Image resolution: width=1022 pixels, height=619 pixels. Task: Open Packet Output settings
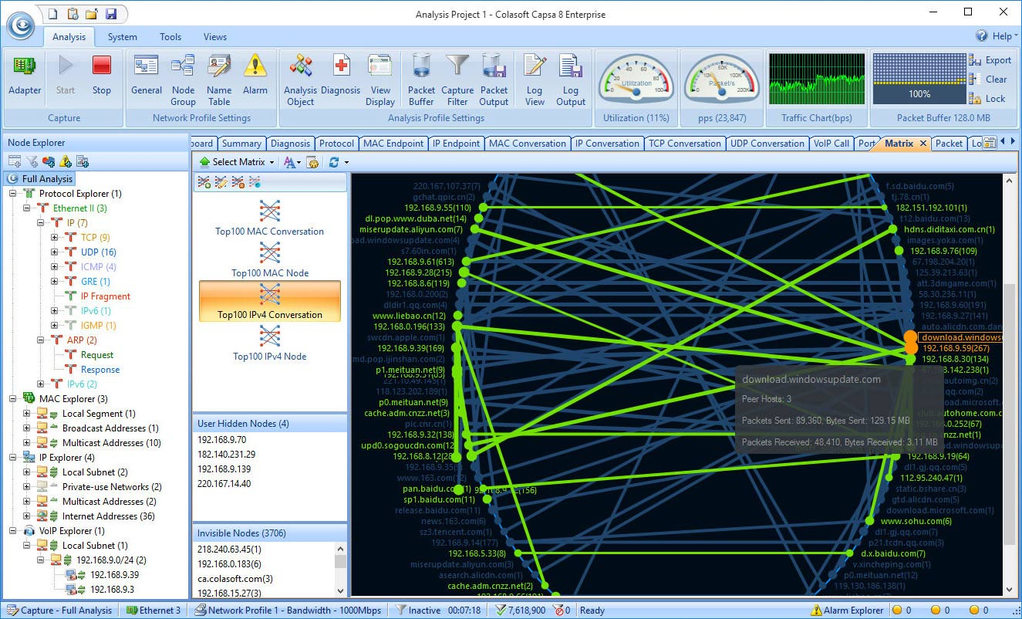(493, 80)
